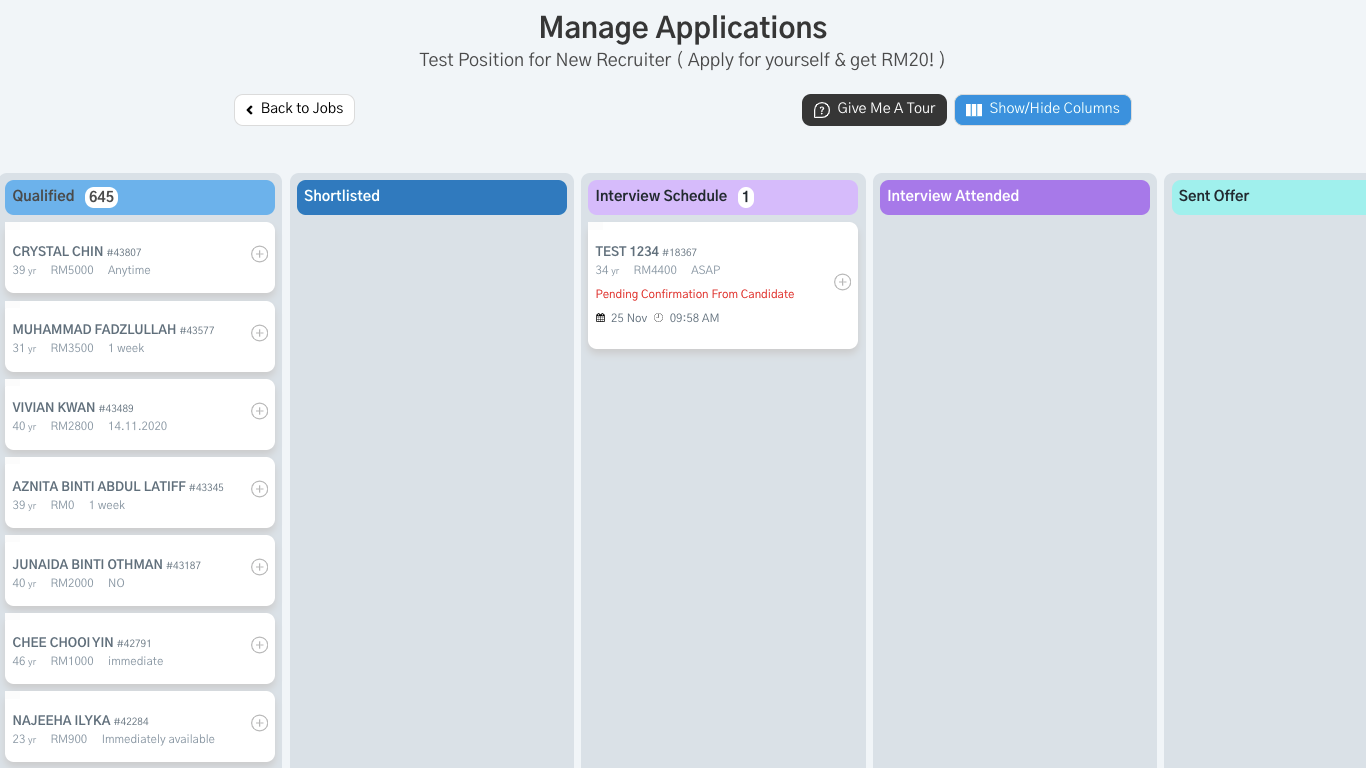Click the count badge on Interview Schedule
Viewport: 1366px width, 768px height.
coord(746,197)
